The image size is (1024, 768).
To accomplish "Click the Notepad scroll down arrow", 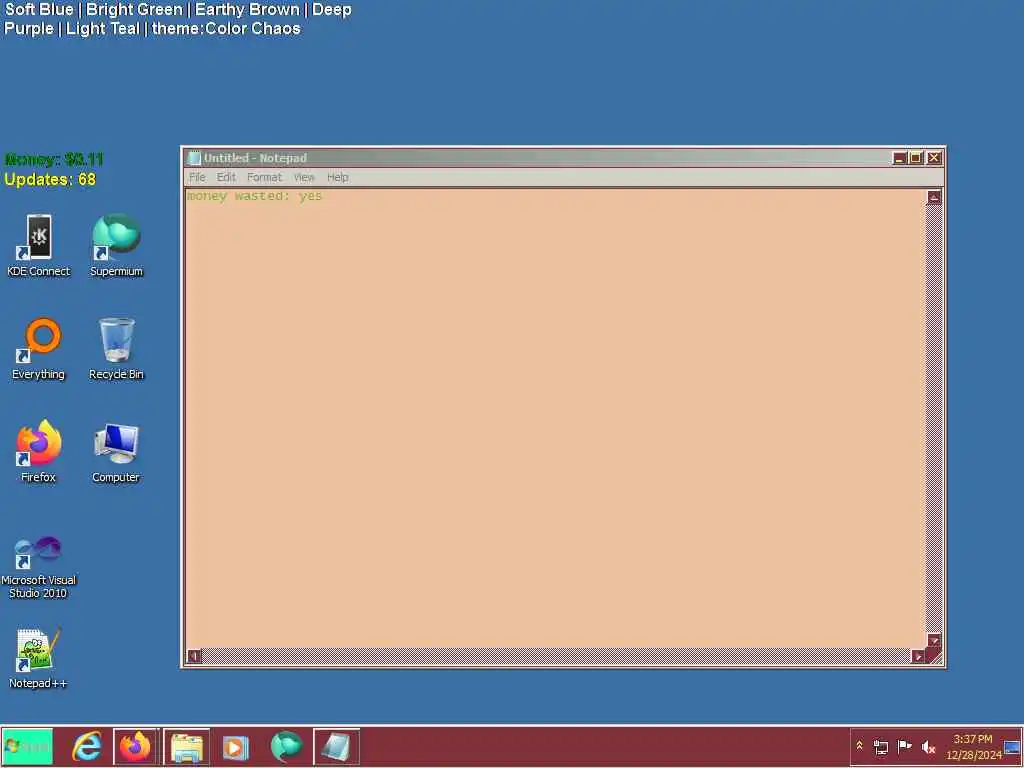I will pyautogui.click(x=934, y=640).
